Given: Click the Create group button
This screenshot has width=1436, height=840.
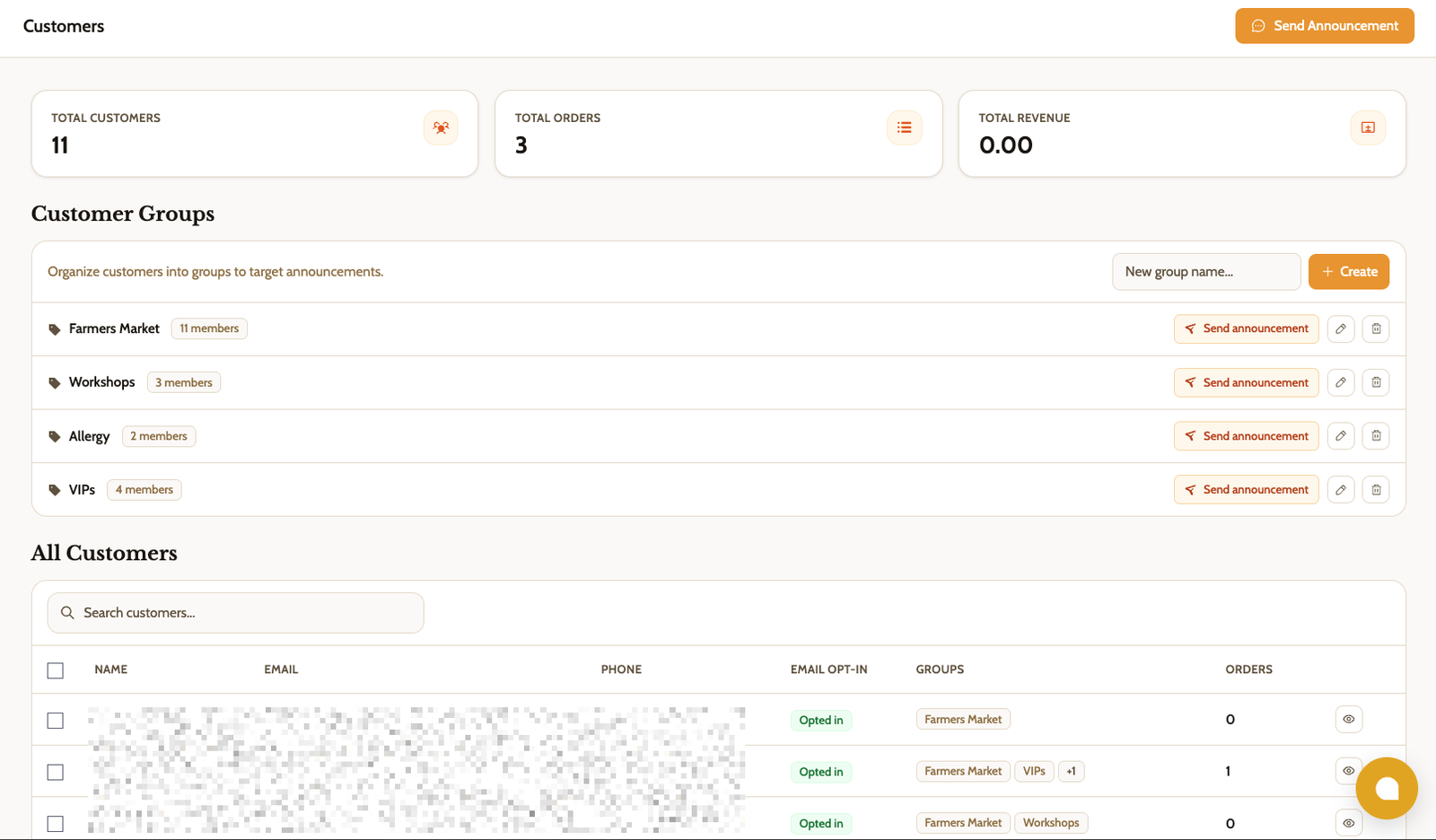Looking at the screenshot, I should (1349, 272).
